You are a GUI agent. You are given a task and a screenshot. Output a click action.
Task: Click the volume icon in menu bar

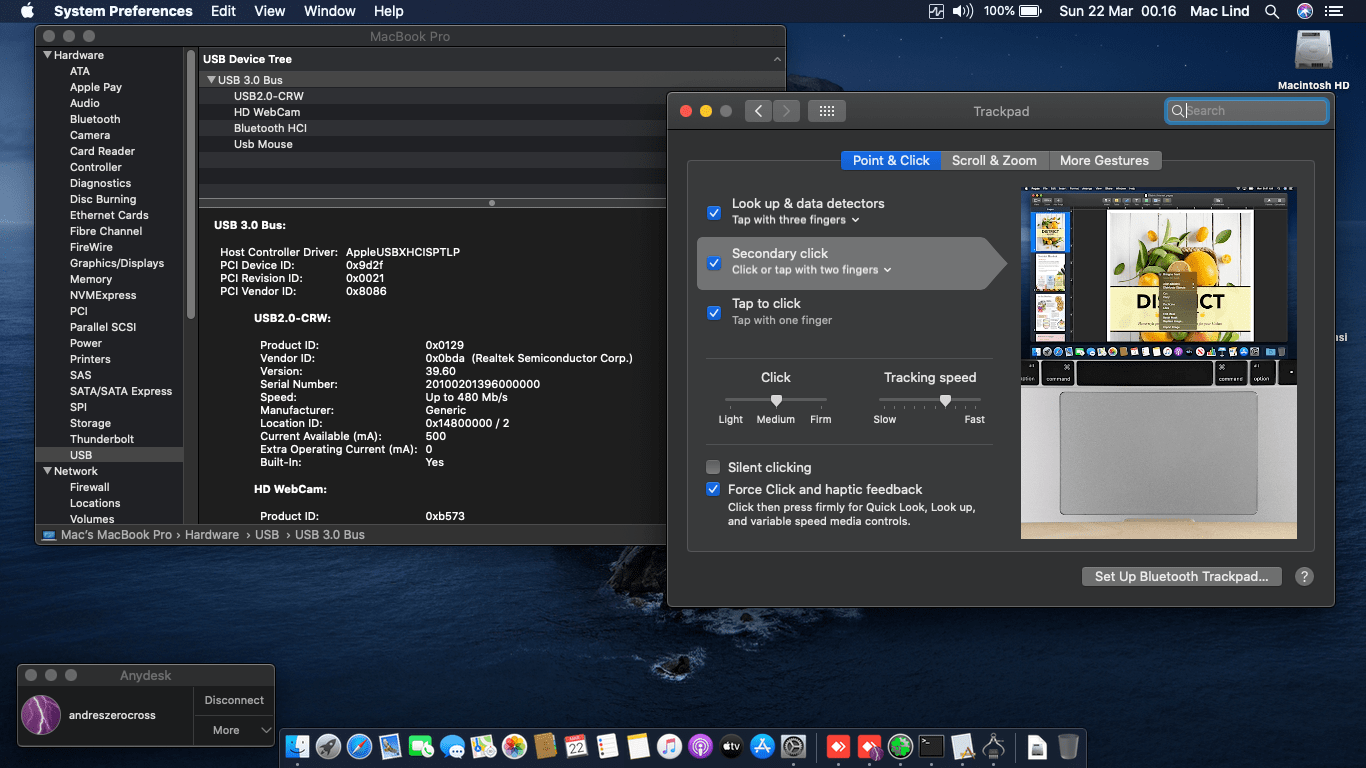point(963,11)
